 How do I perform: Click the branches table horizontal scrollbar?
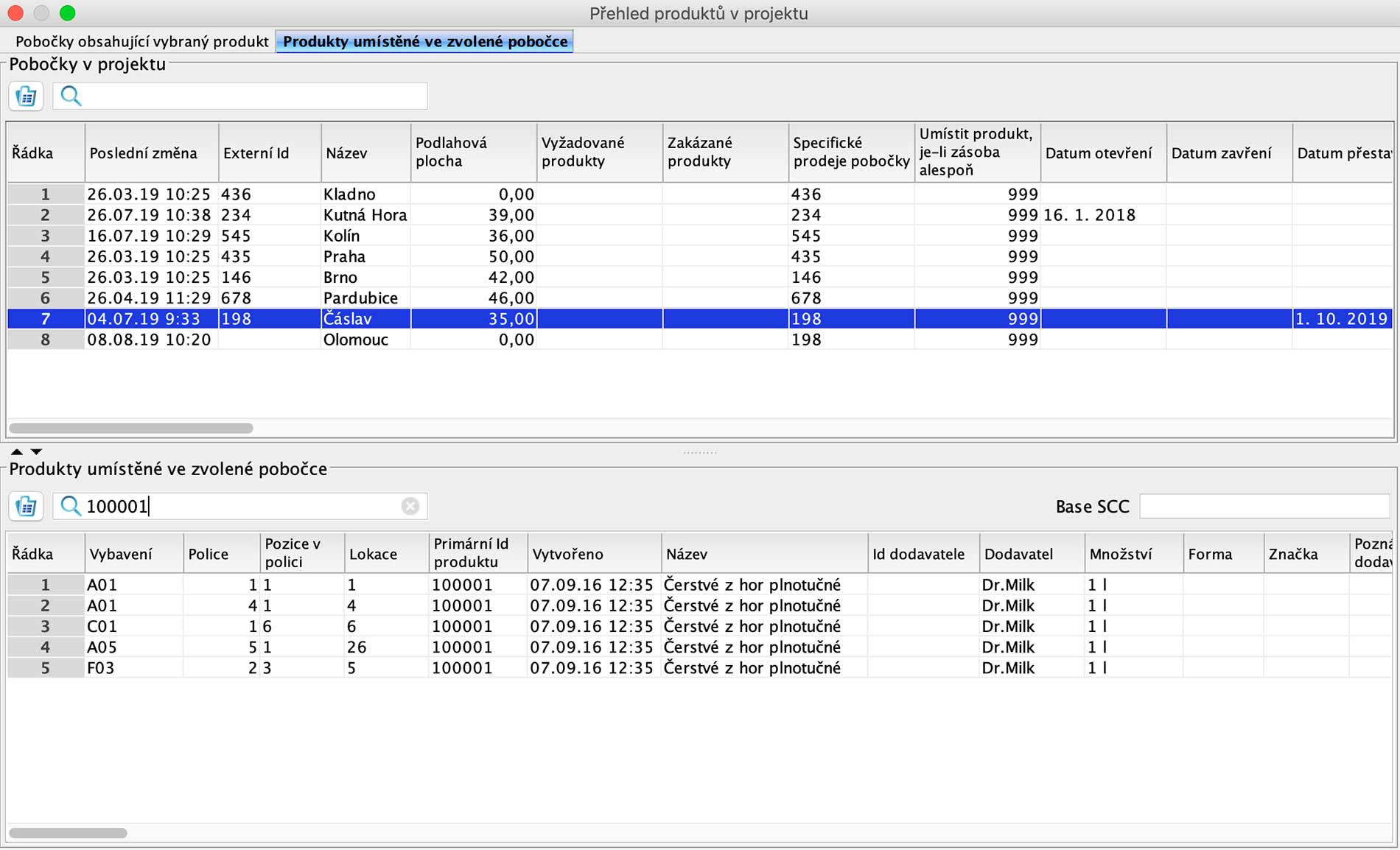(131, 428)
